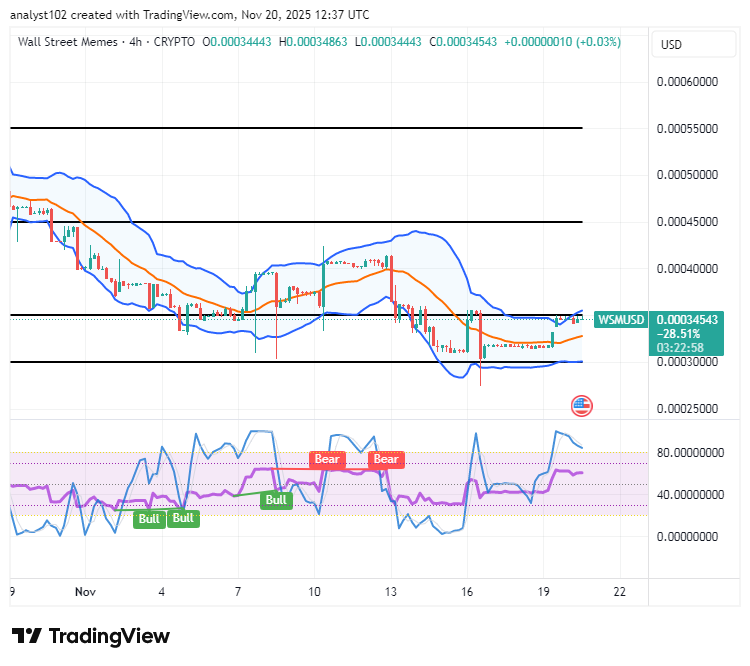The width and height of the screenshot is (750, 666).
Task: Click the TradingView logo at the bottom
Action: pos(90,636)
